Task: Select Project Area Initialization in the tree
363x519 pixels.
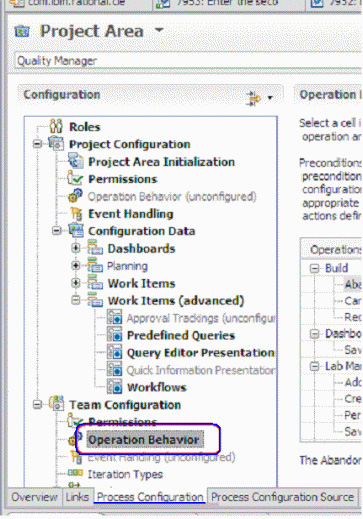Action: tap(161, 162)
